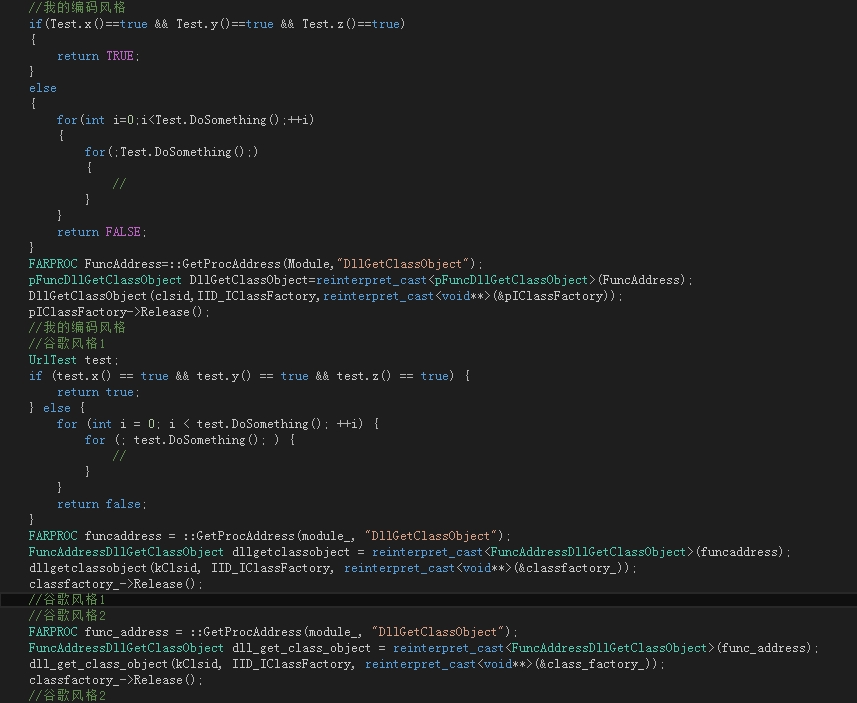
Task: Click the line 'if(Test.x()==true && Test.y()==true'
Action: (217, 24)
